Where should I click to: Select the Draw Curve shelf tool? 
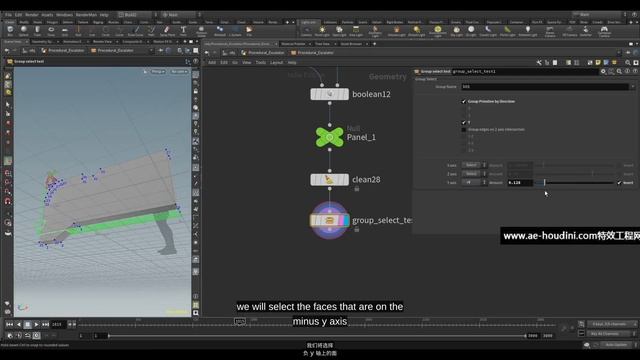(x=136, y=31)
